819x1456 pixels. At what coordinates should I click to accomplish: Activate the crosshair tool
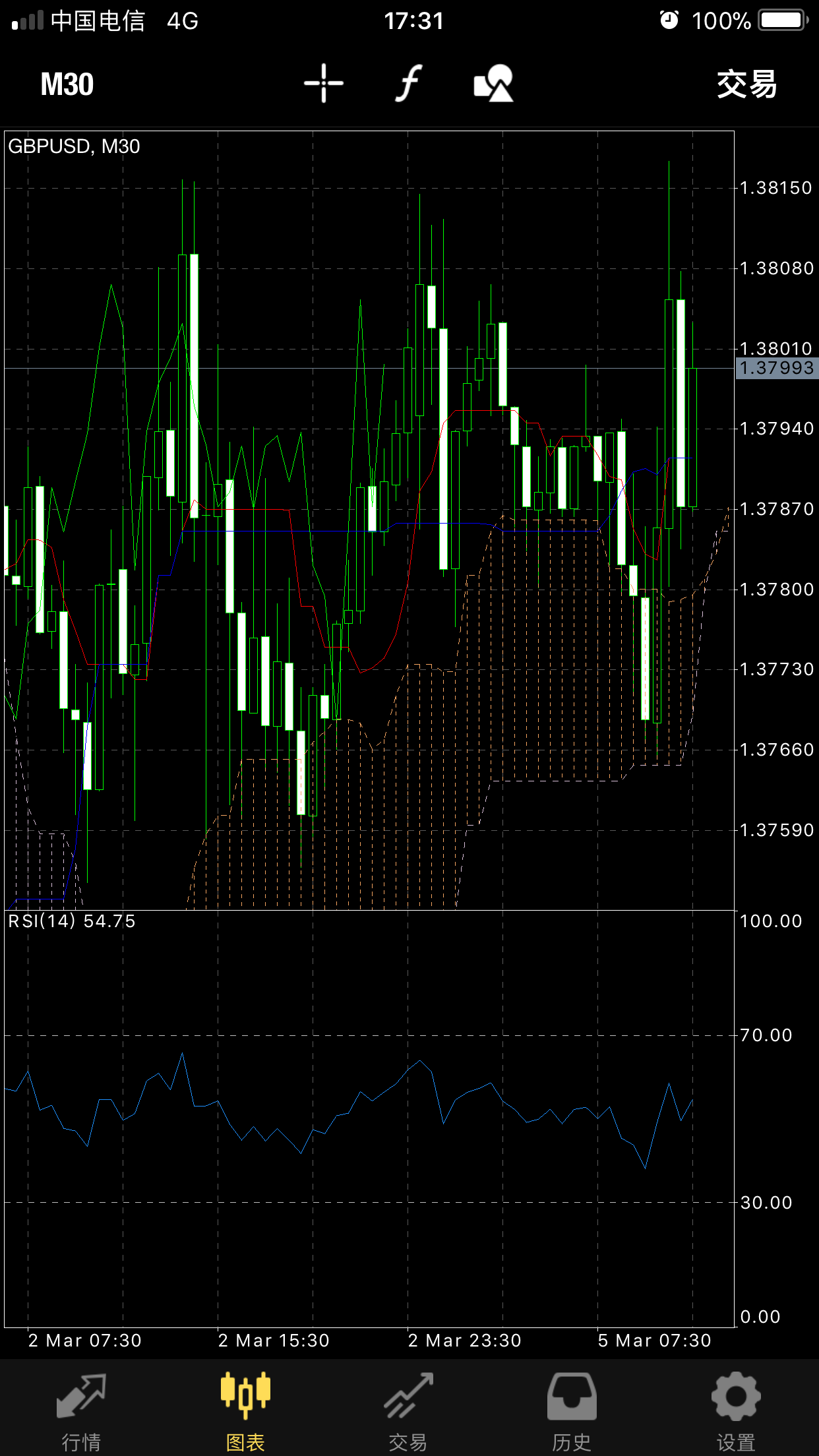324,84
